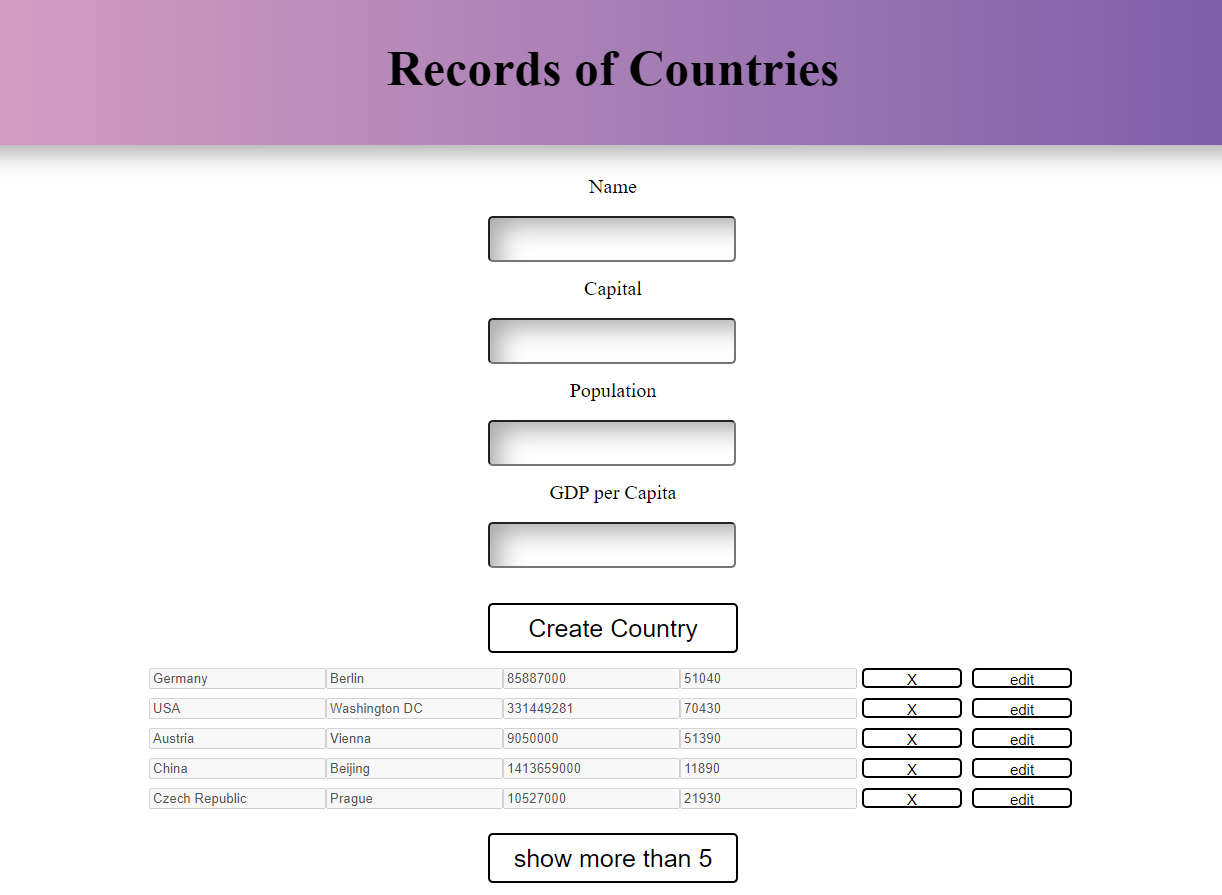
Task: Select GDP value 11890
Action: coord(768,768)
